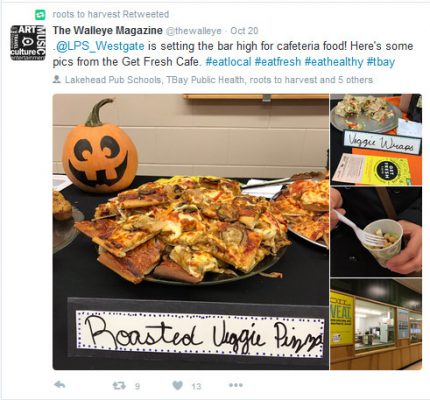Follow the #tbay hashtag
The image size is (430, 400).
[x=381, y=62]
